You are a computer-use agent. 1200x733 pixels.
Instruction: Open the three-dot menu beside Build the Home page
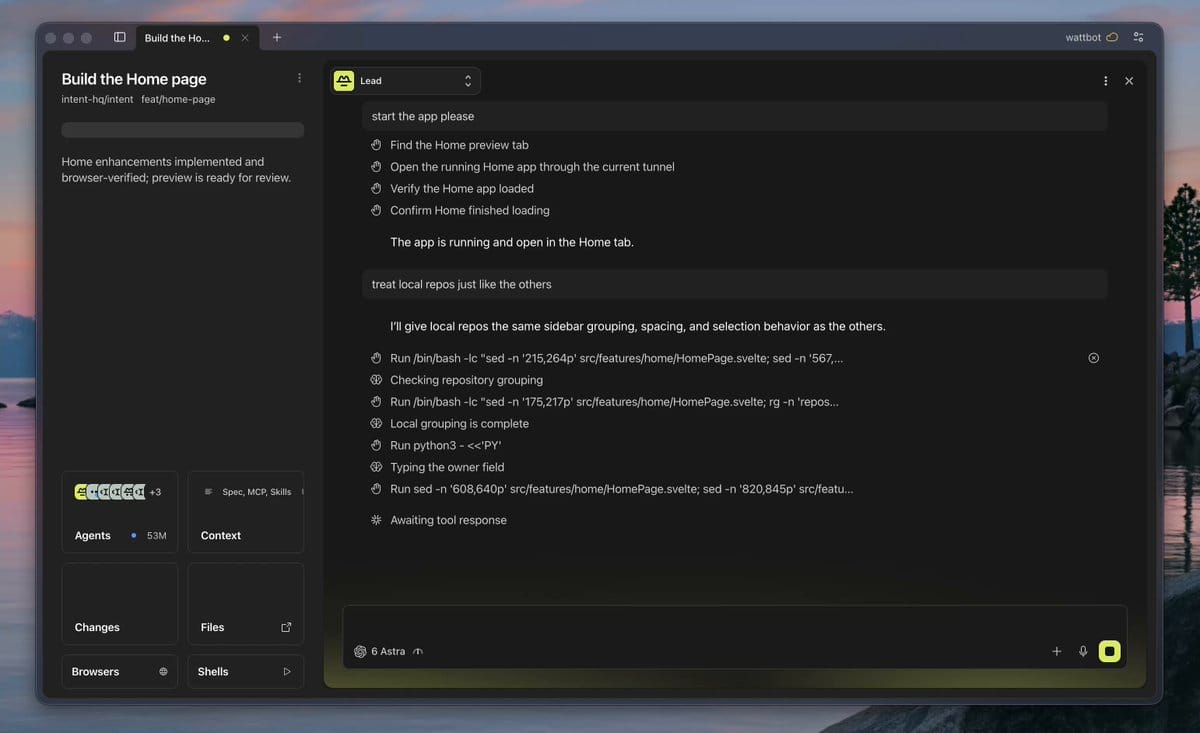tap(299, 78)
